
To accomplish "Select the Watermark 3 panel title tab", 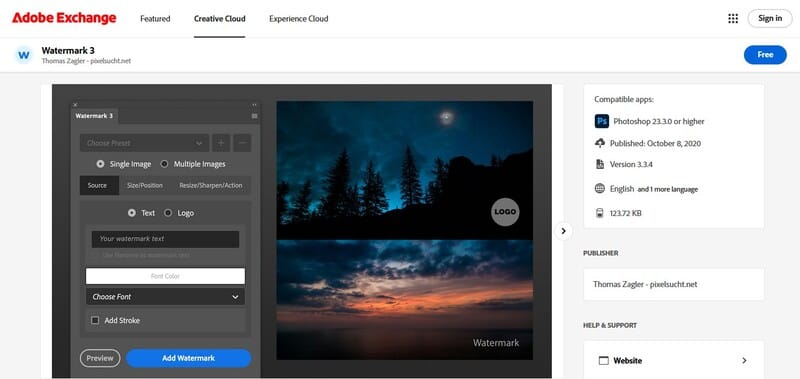I will (94, 116).
